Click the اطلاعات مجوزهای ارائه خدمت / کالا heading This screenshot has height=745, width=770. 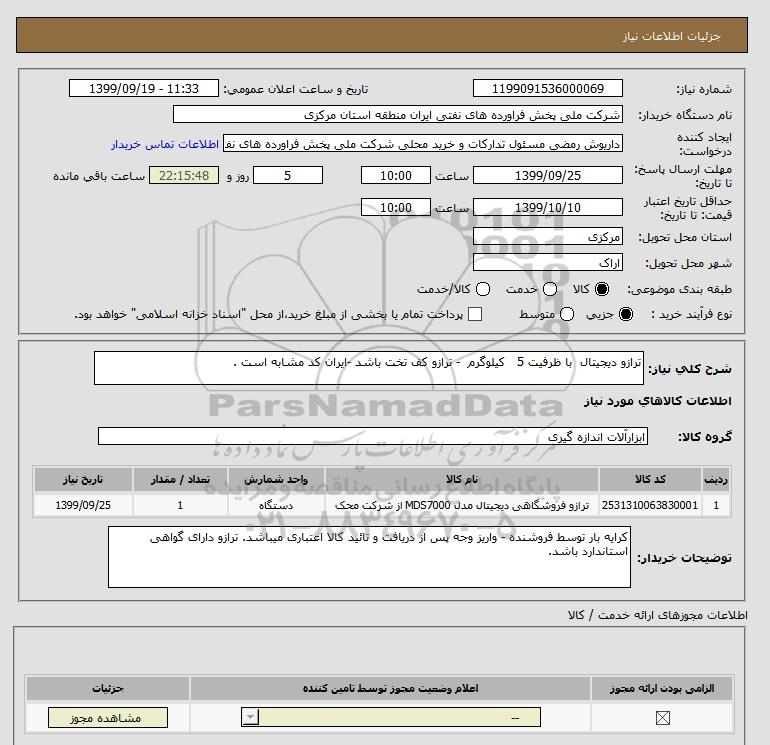[657, 615]
